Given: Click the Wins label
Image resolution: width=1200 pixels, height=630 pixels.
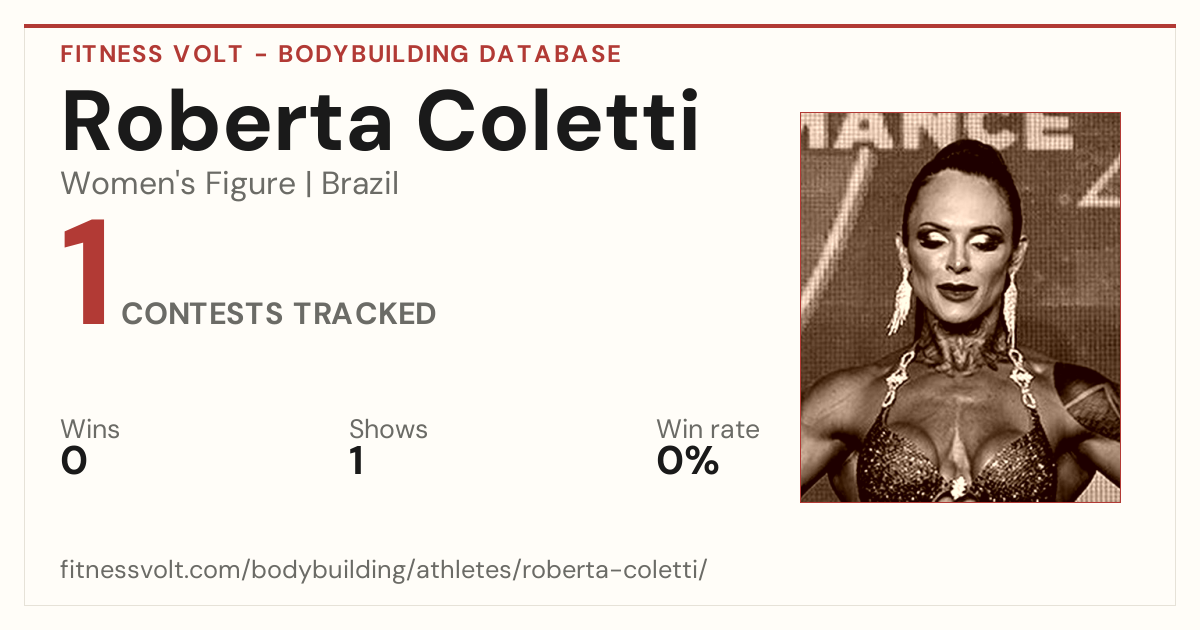Looking at the screenshot, I should click(x=90, y=430).
